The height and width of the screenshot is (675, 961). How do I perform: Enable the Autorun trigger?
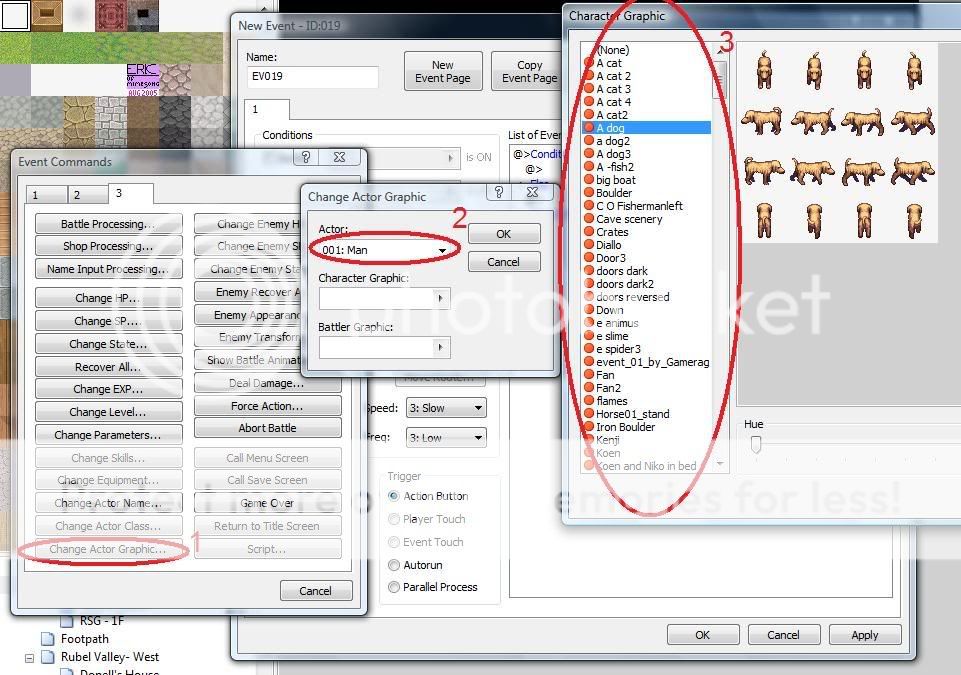[x=394, y=565]
